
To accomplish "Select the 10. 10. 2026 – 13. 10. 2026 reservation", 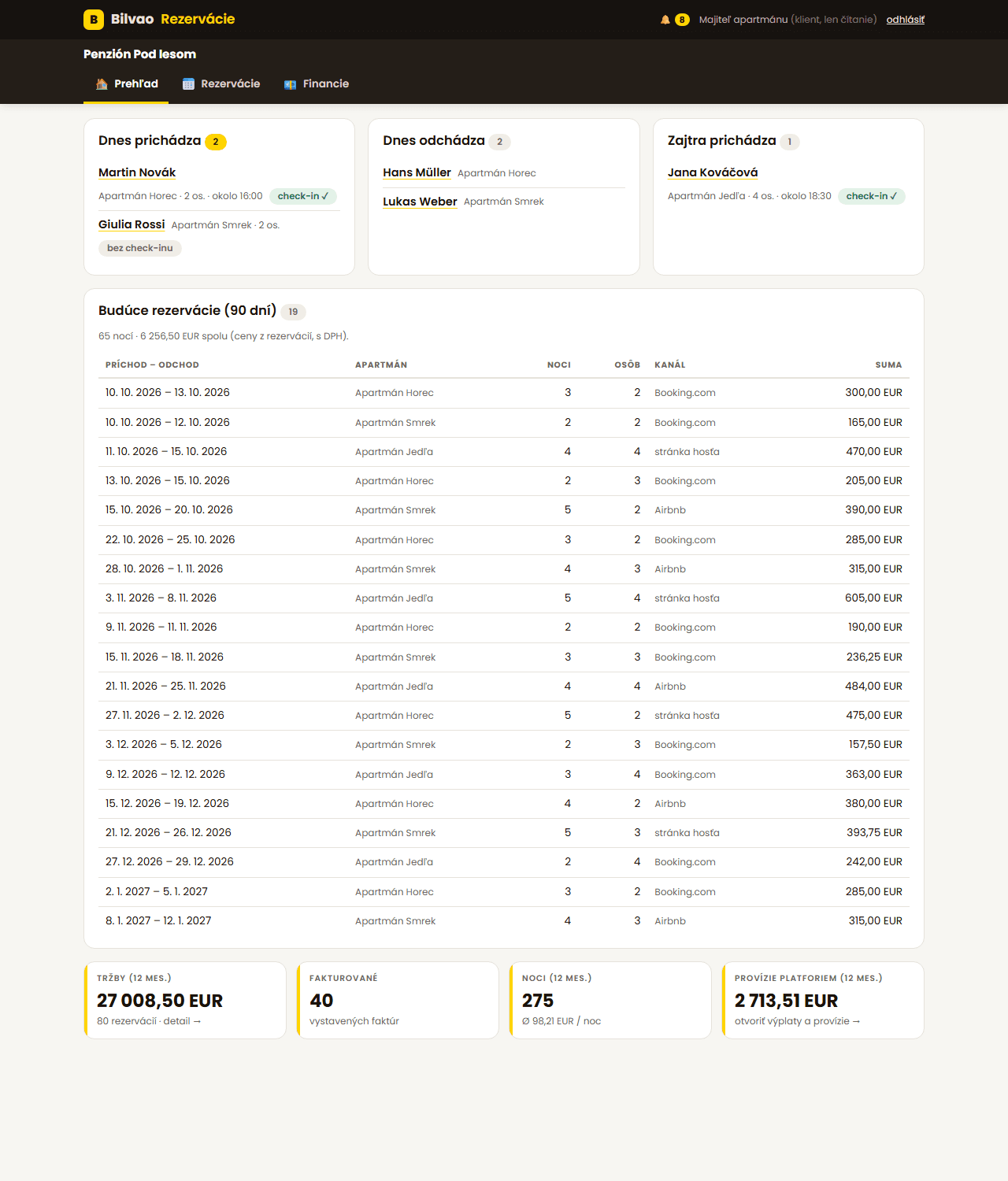I will (x=504, y=393).
